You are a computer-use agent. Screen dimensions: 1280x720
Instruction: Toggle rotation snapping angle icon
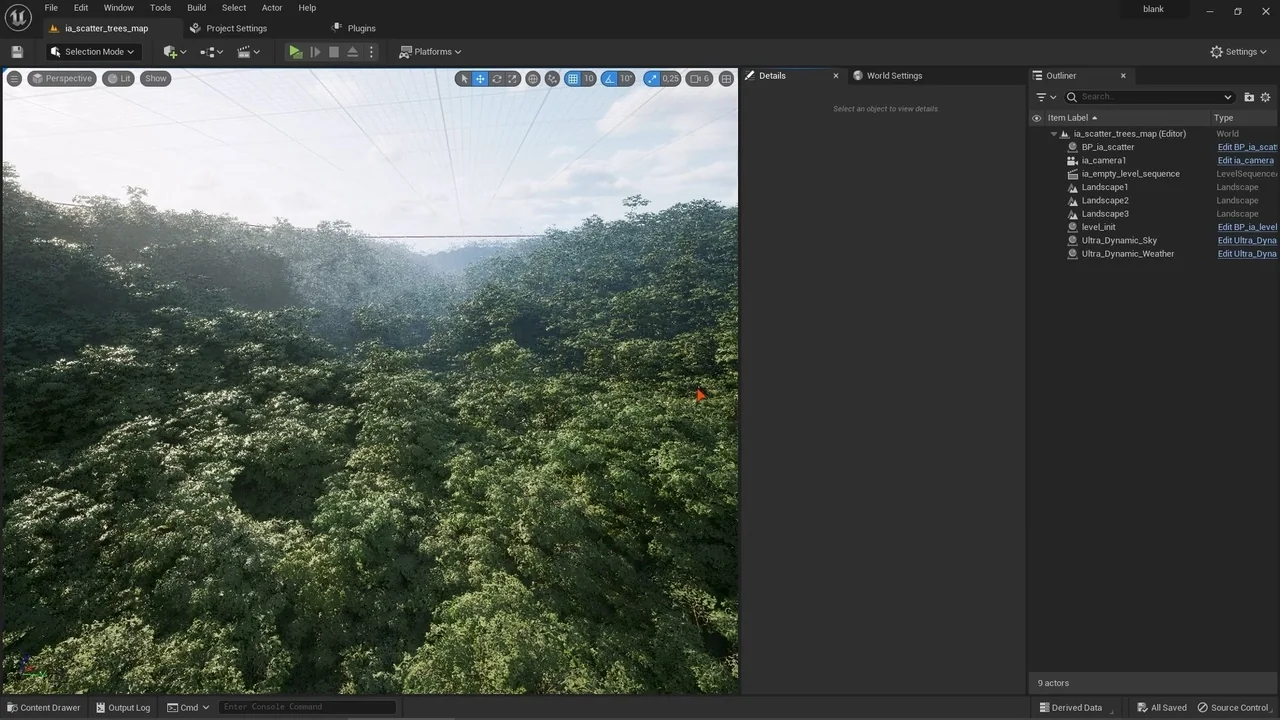click(x=610, y=79)
